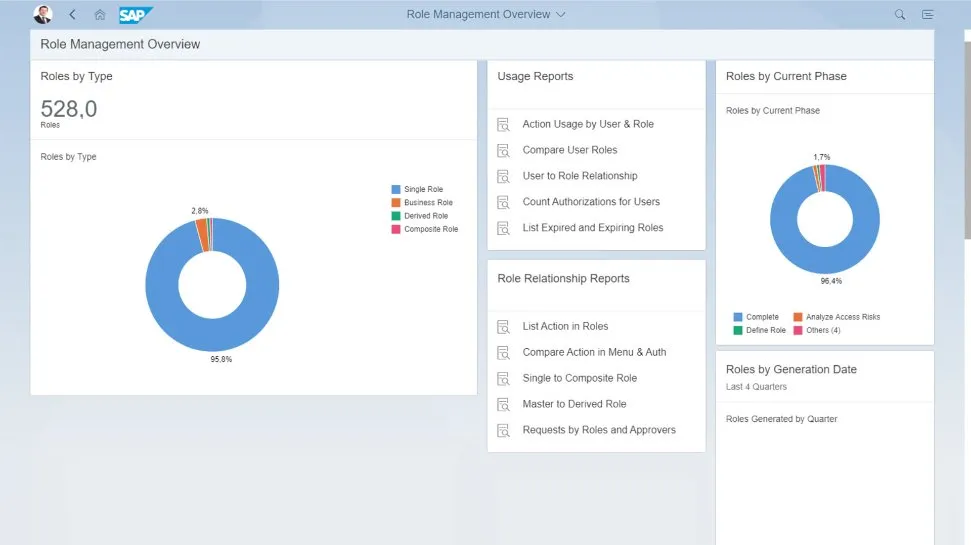Image resolution: width=971 pixels, height=545 pixels.
Task: Open the search magnifier icon
Action: pos(900,15)
